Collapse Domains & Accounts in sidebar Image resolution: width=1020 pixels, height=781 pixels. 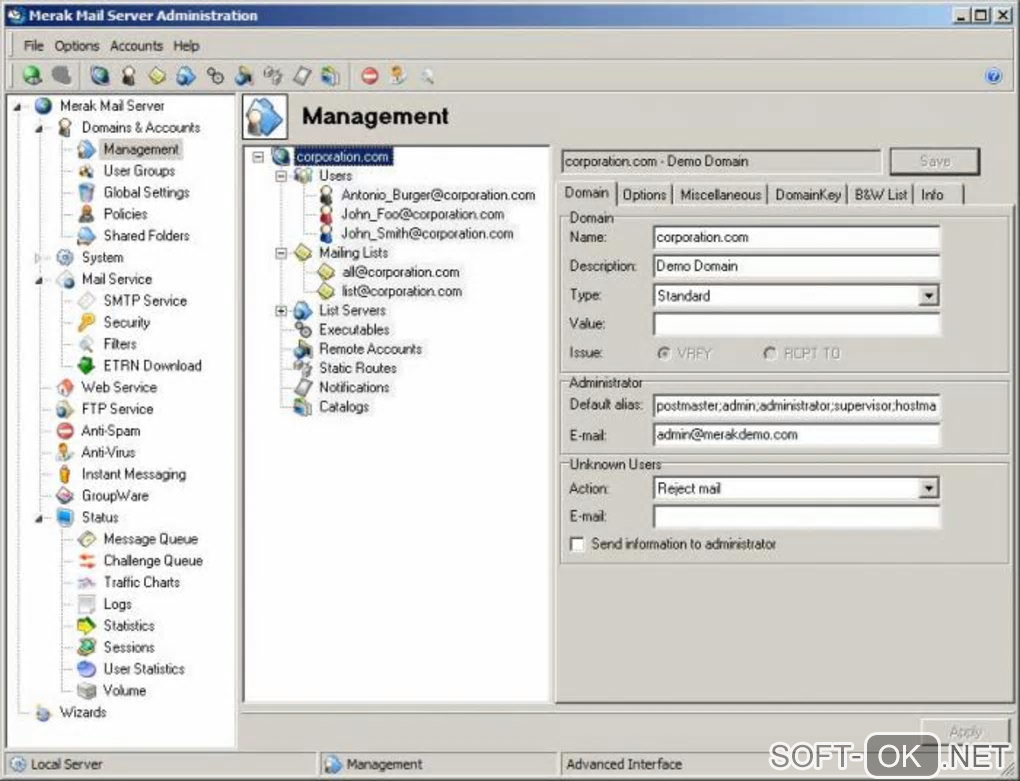(x=39, y=129)
